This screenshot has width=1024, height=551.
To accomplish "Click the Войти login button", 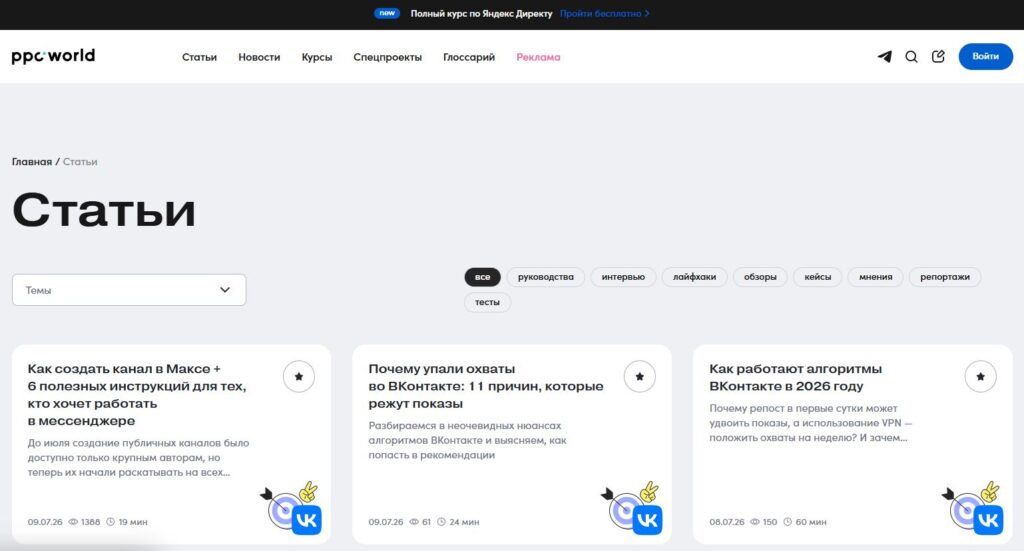I will pos(985,57).
